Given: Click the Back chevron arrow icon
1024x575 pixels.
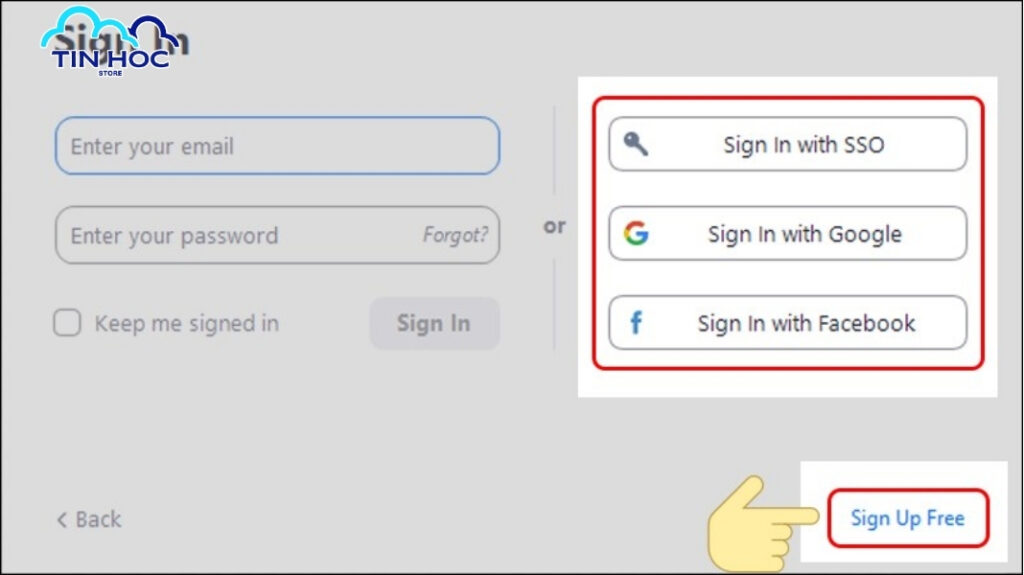Looking at the screenshot, I should (62, 519).
